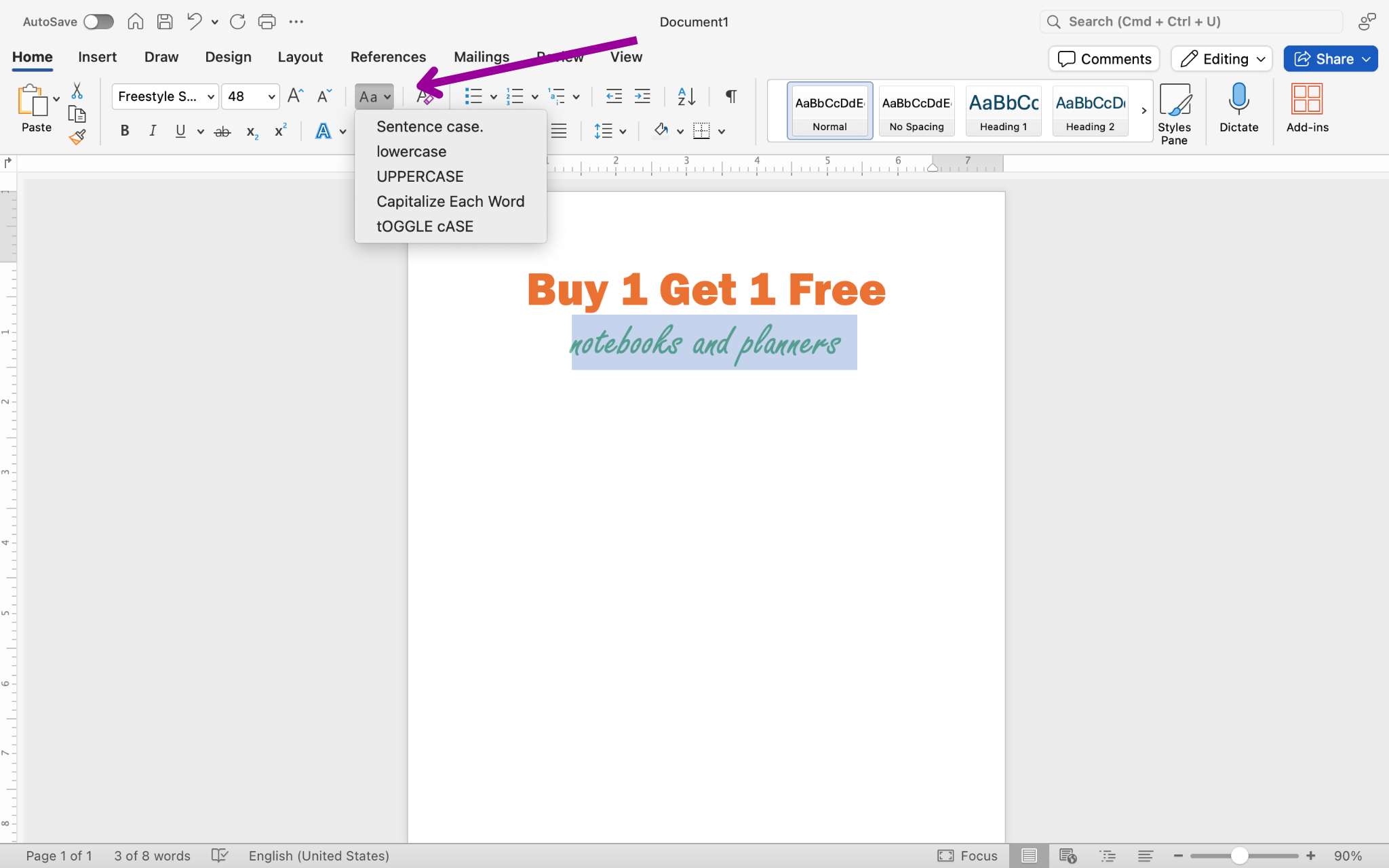Increase indent of the paragraph
This screenshot has width=1389, height=868.
642,96
